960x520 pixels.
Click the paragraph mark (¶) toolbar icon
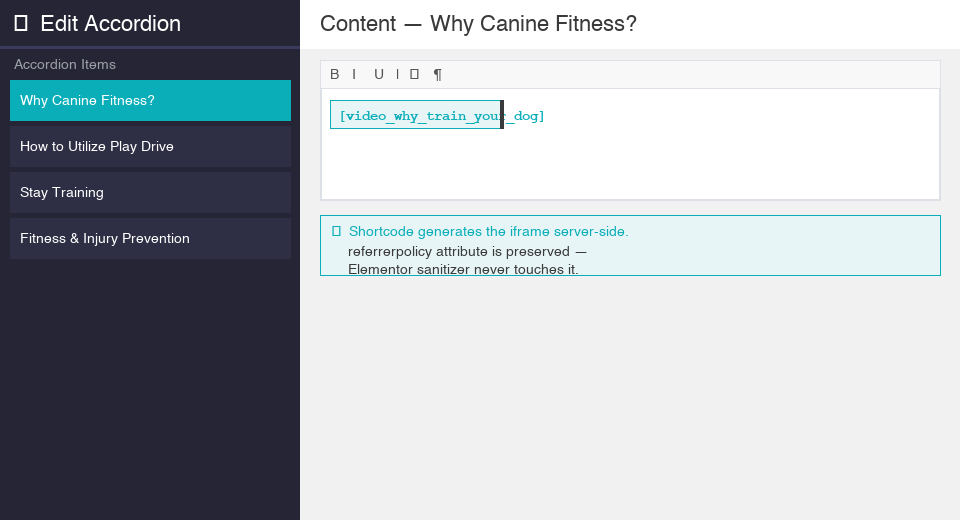click(437, 74)
